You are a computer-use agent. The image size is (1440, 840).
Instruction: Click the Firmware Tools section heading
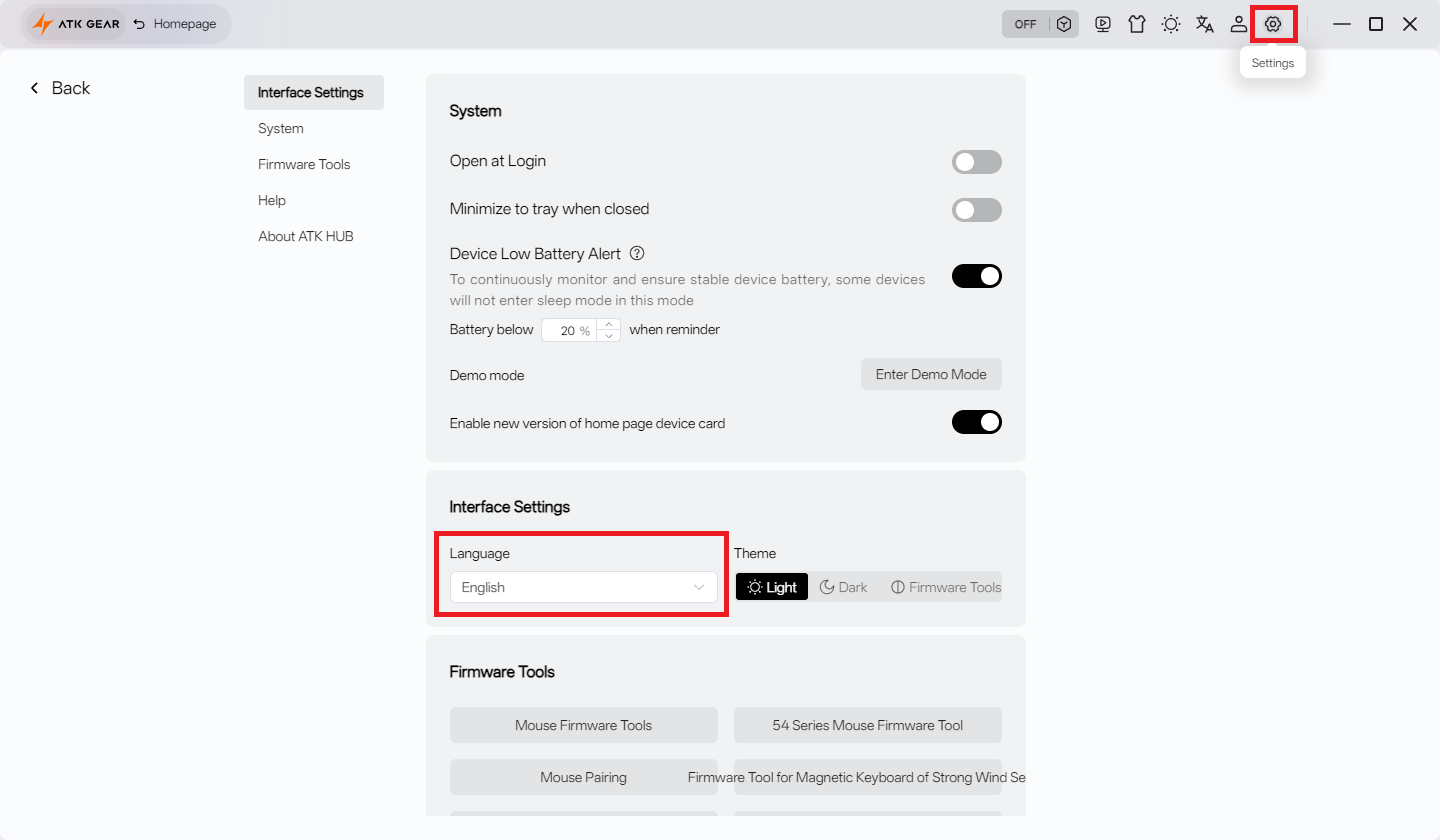point(502,671)
